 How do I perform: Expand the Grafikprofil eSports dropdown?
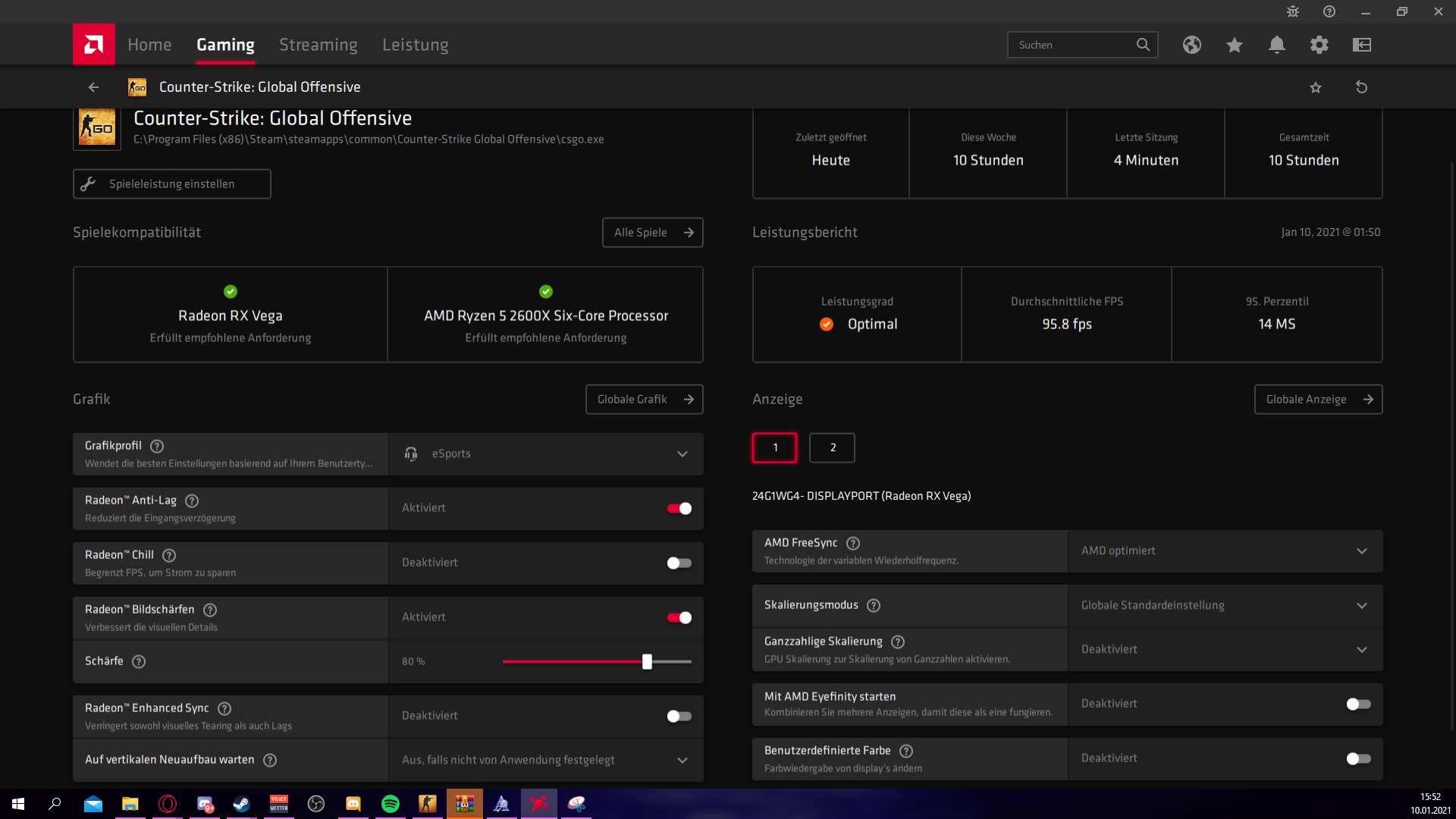546,454
